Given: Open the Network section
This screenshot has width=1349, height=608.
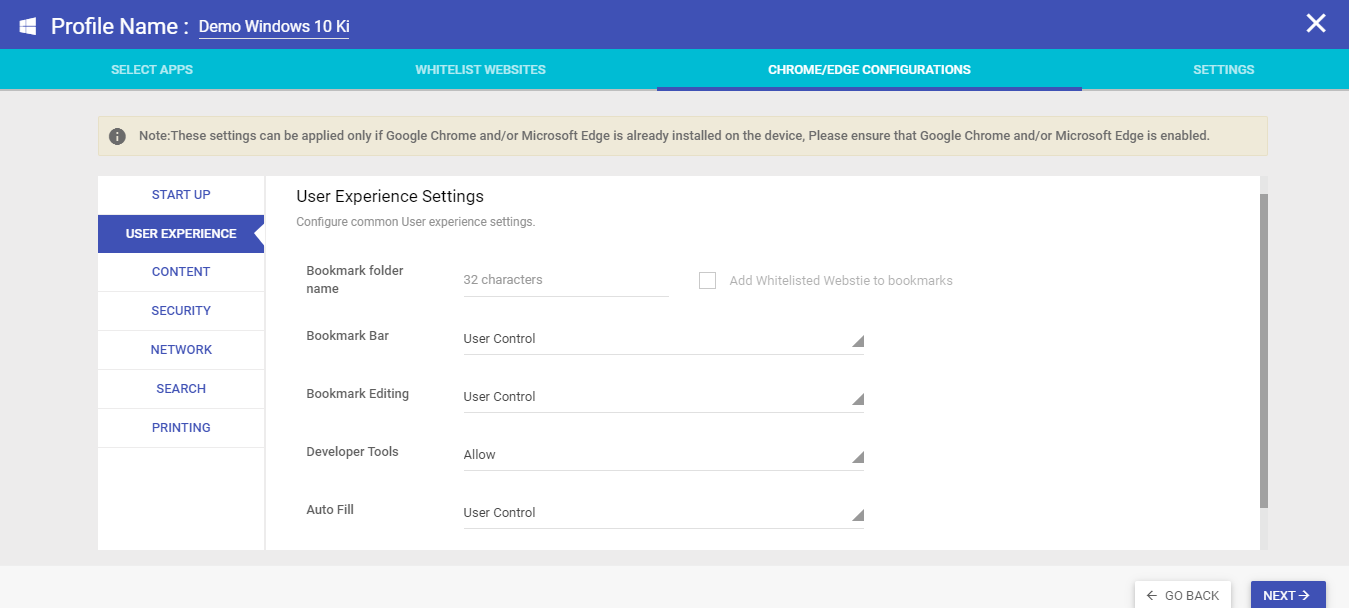Looking at the screenshot, I should [x=181, y=350].
